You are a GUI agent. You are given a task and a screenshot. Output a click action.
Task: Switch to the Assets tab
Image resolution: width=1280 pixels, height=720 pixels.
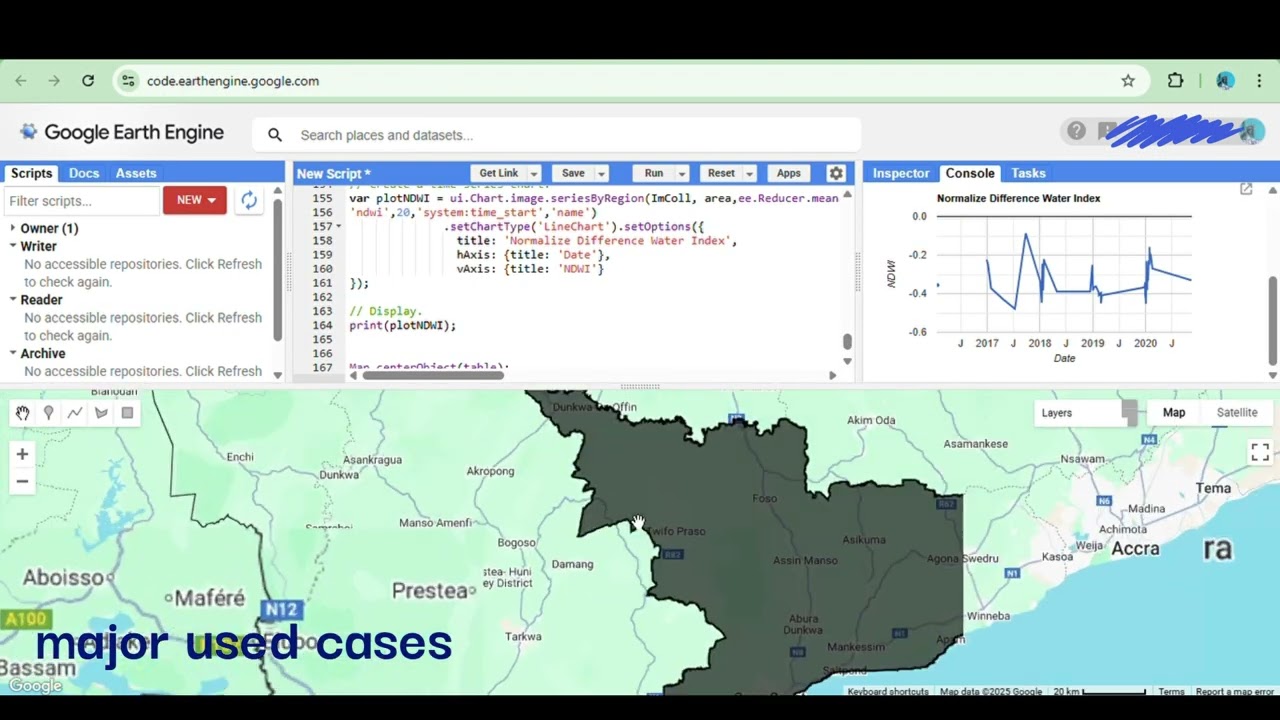(136, 173)
